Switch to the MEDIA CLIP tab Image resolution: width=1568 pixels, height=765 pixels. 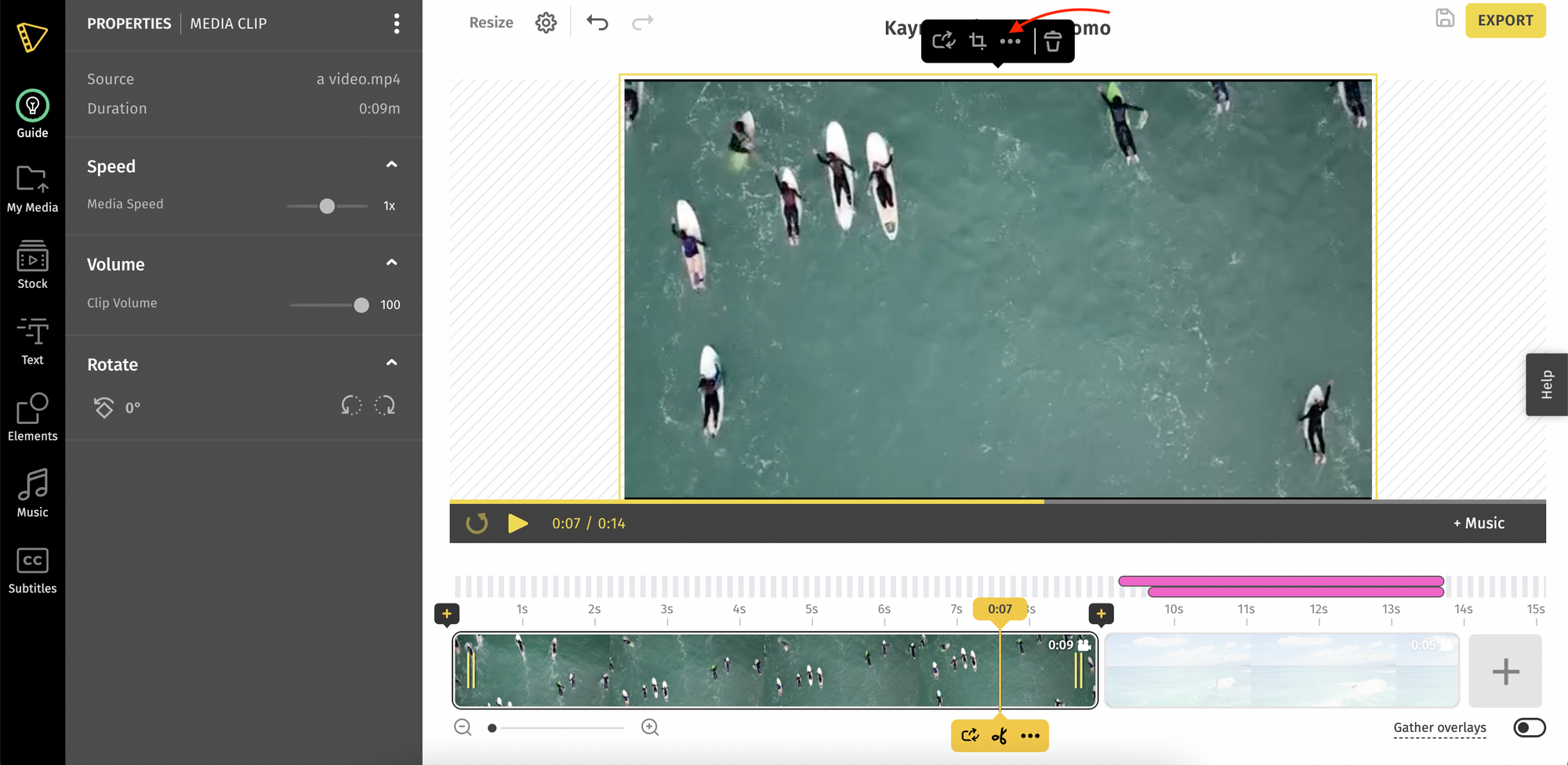(228, 24)
